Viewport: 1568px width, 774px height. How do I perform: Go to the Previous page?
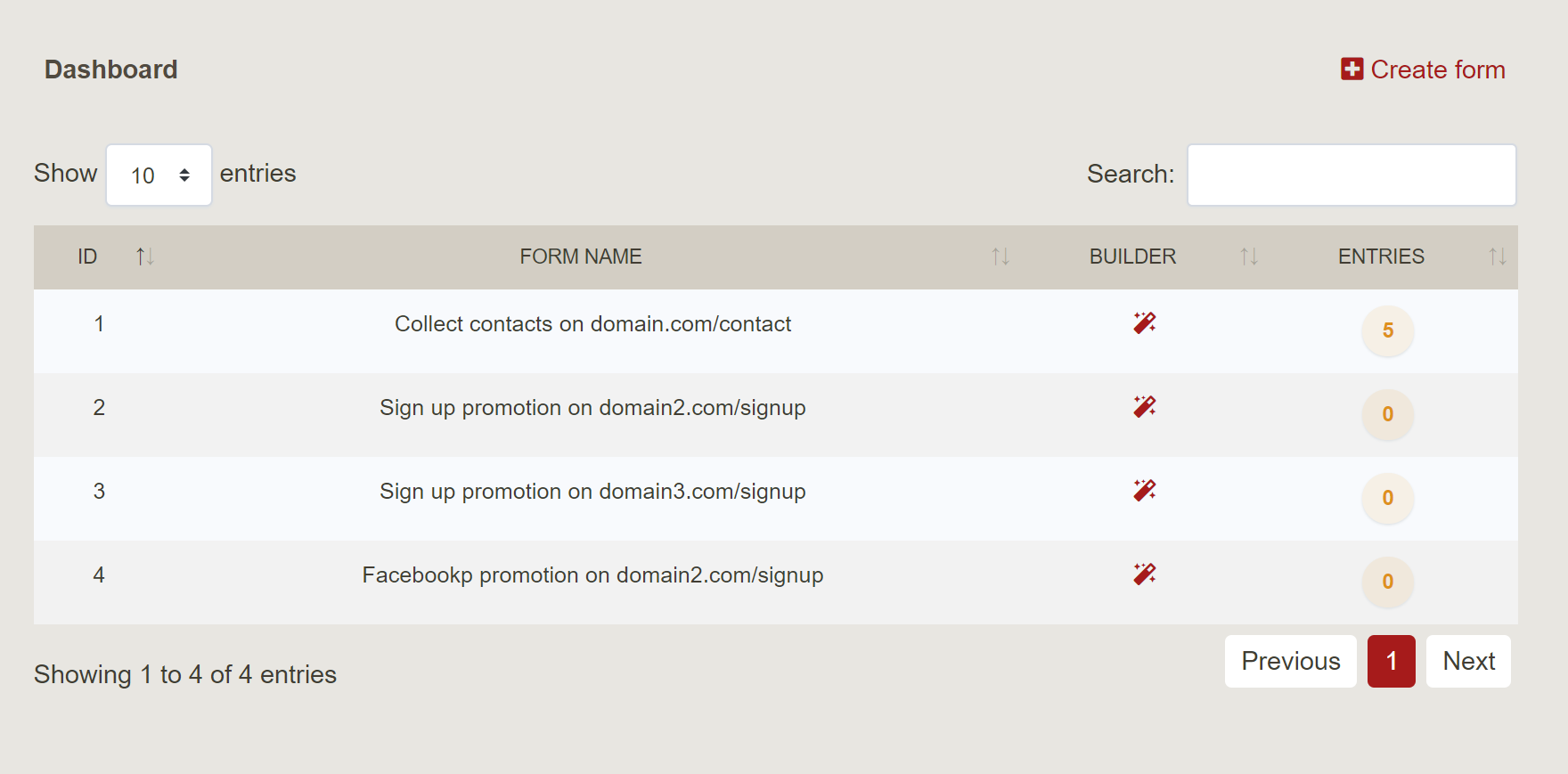tap(1290, 661)
